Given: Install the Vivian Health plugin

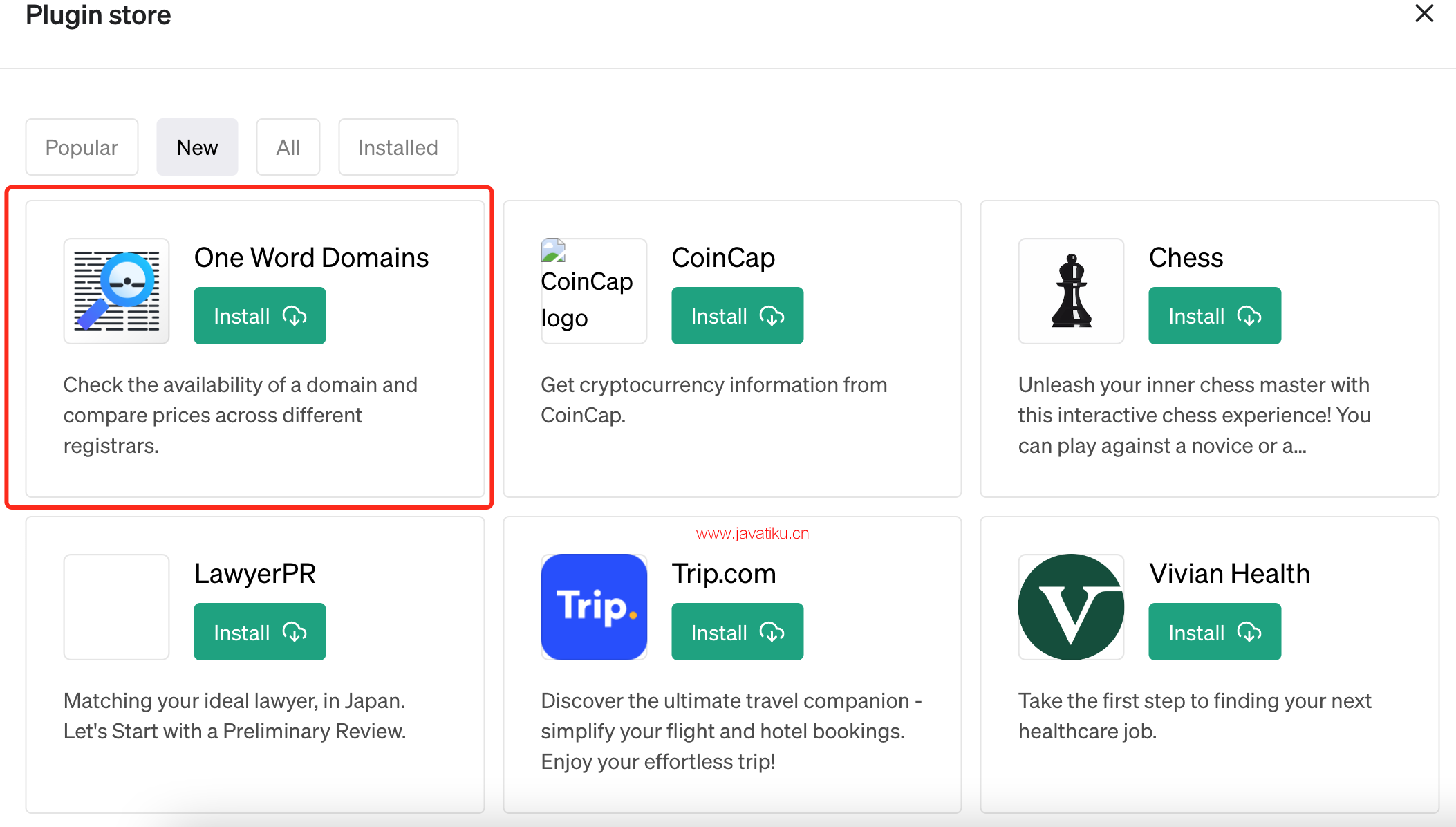Looking at the screenshot, I should tap(1215, 632).
